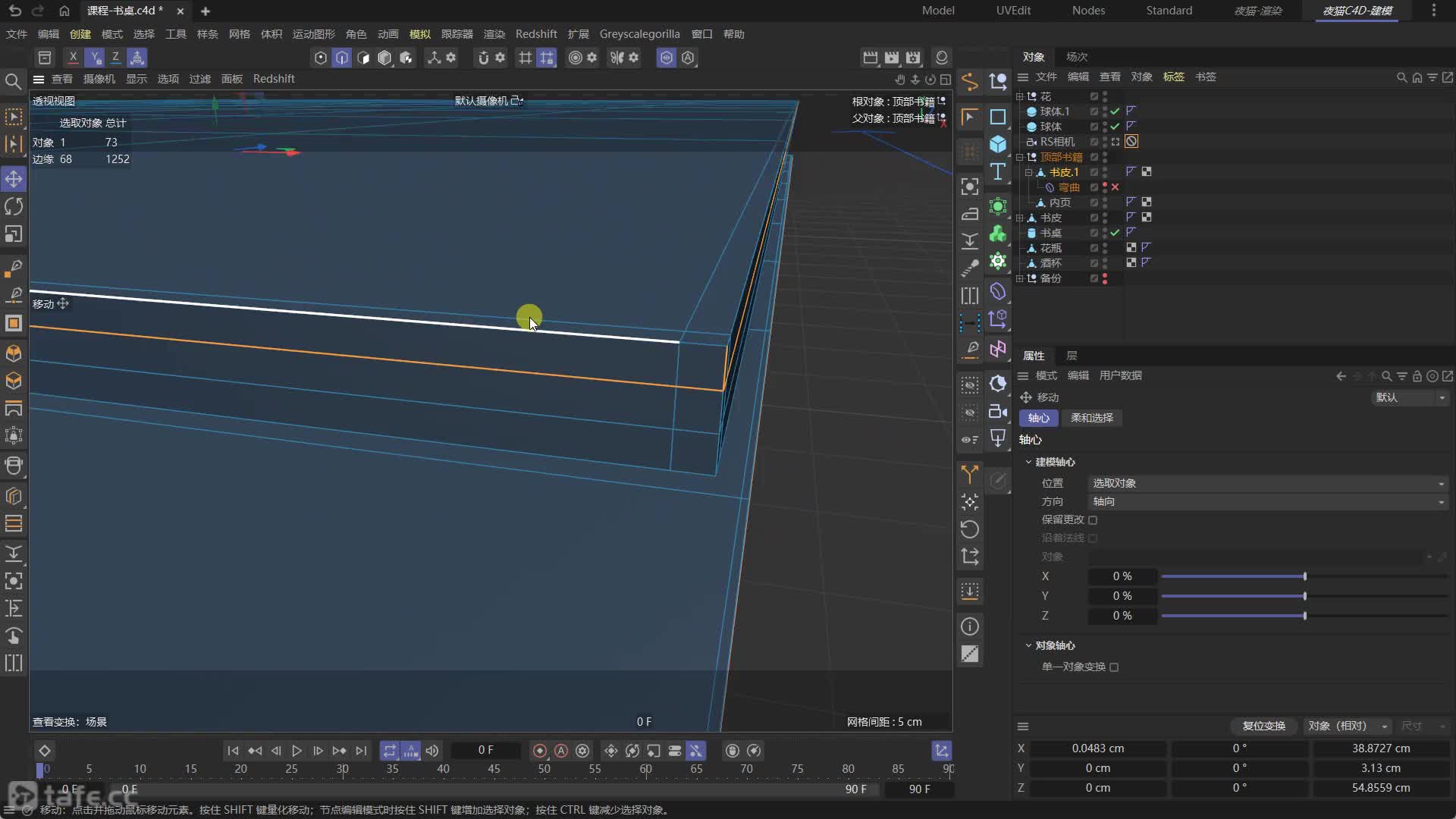Open 标签 menu in object manager
Image resolution: width=1456 pixels, height=819 pixels.
coord(1173,77)
